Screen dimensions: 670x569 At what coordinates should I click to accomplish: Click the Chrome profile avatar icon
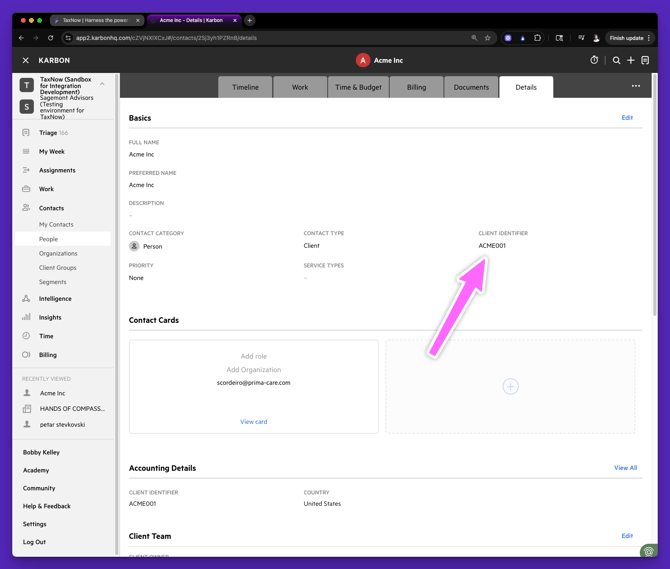pyautogui.click(x=596, y=38)
